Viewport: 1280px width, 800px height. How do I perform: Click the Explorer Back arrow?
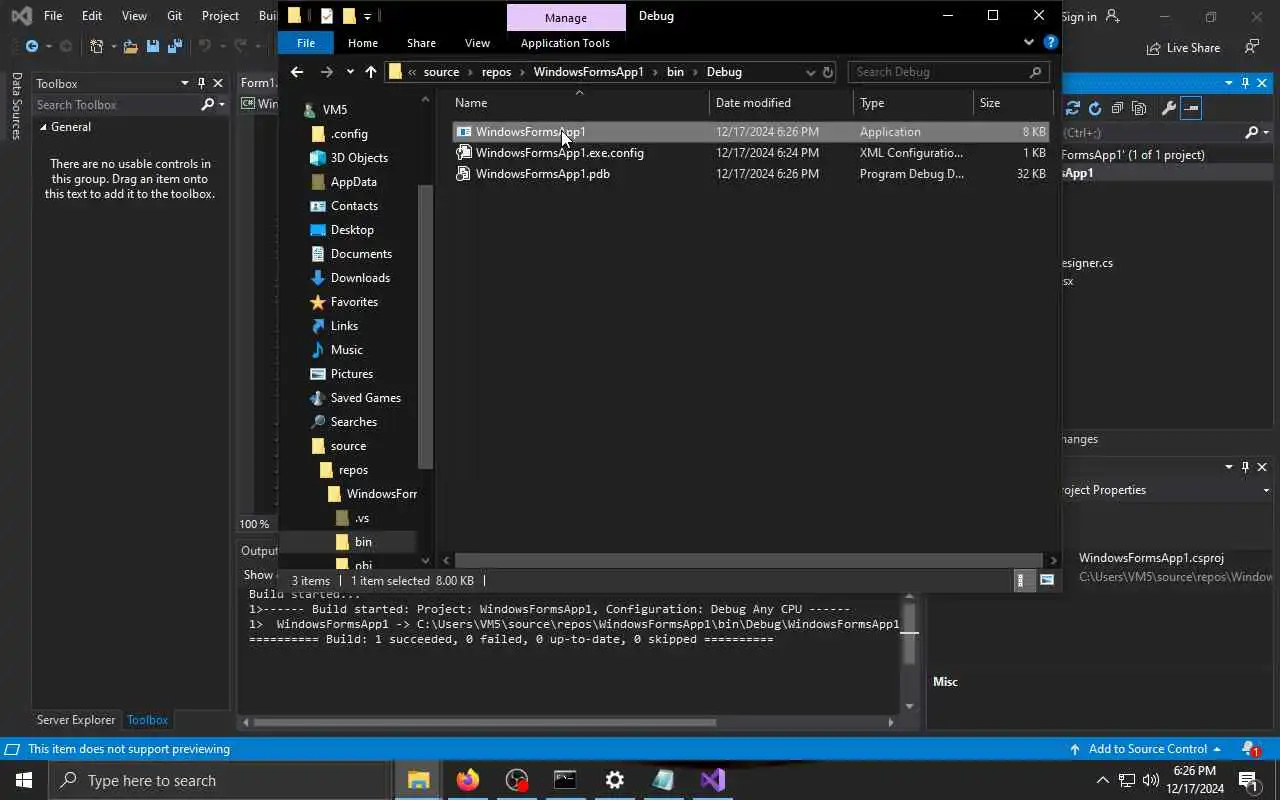coord(297,71)
